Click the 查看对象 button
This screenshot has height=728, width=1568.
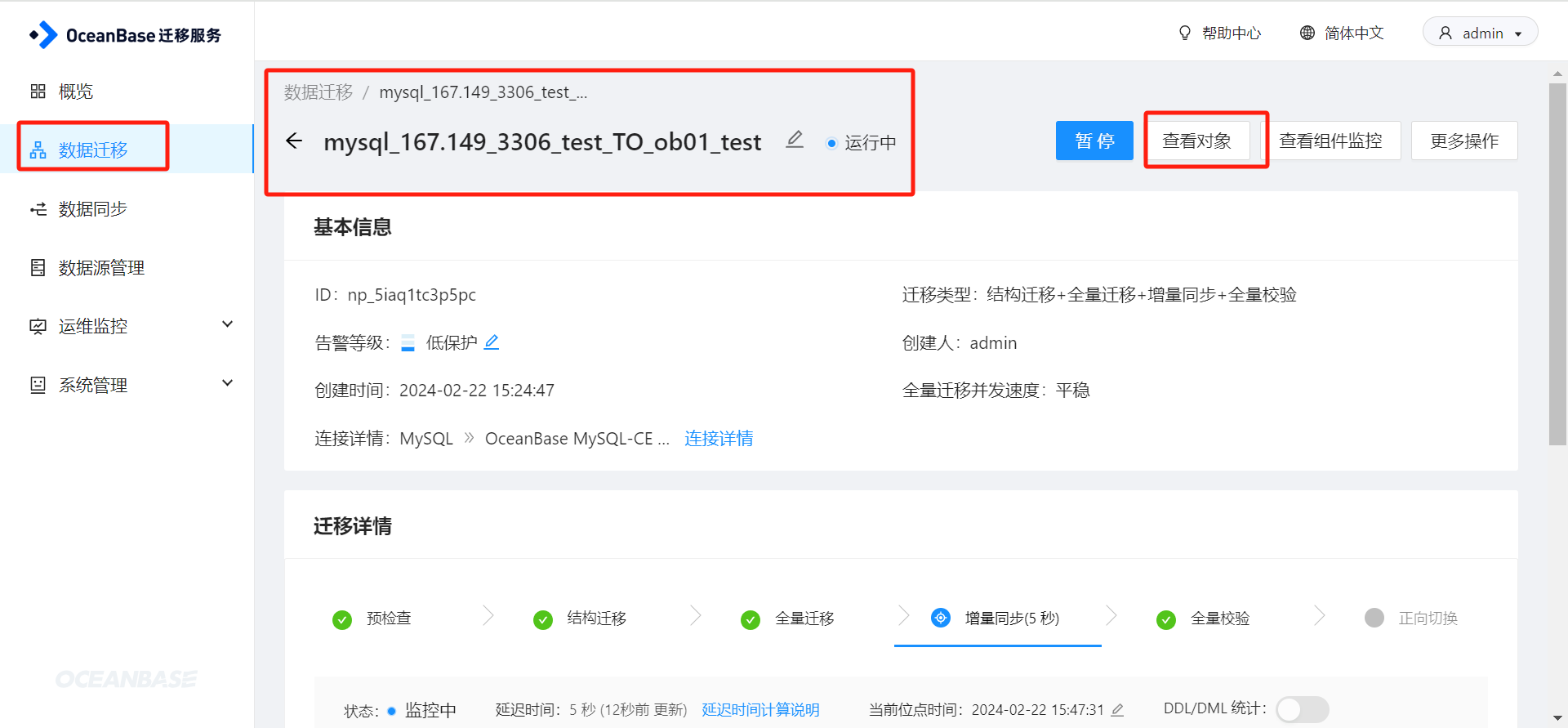(x=1197, y=141)
